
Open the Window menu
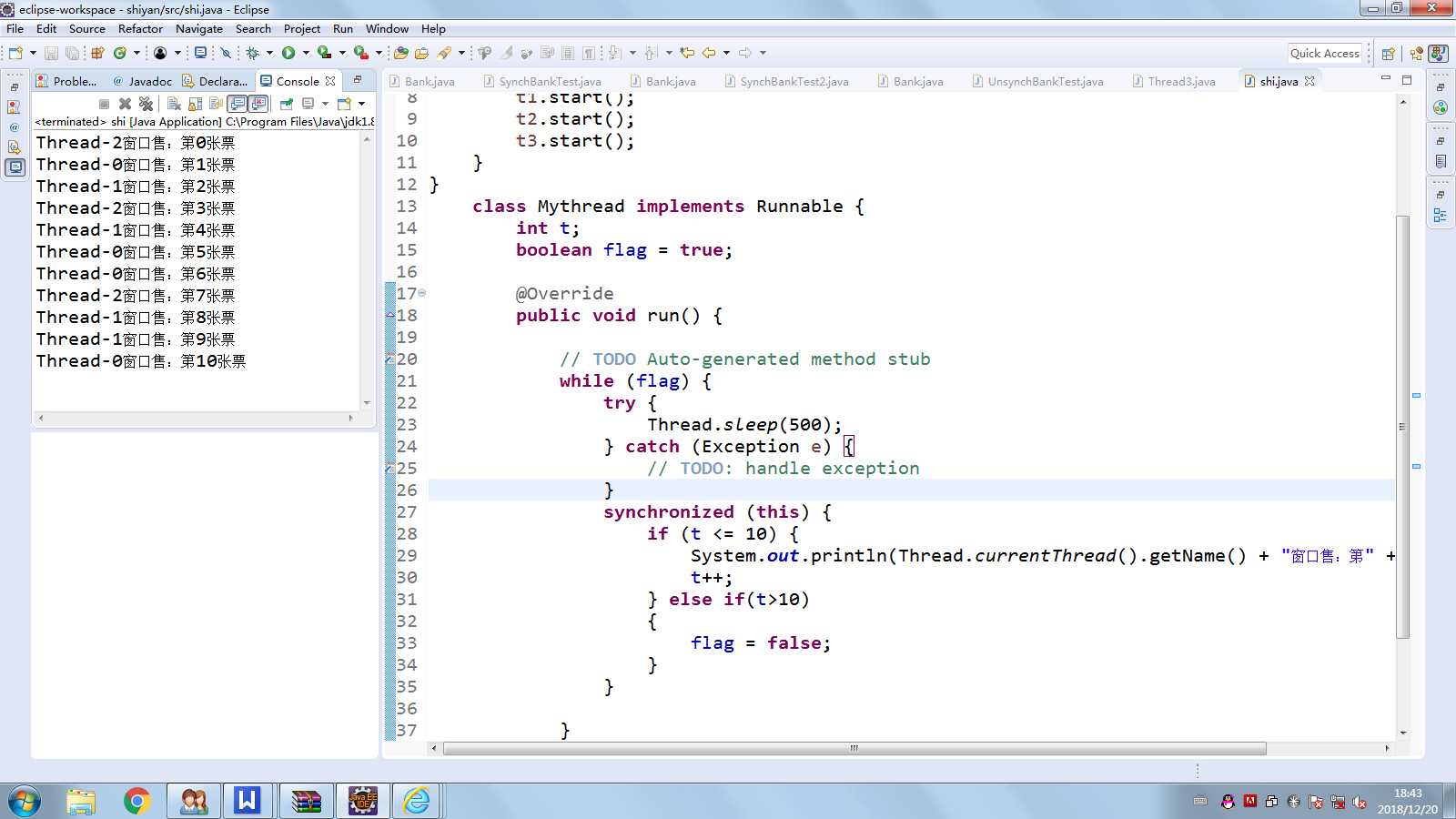tap(387, 28)
